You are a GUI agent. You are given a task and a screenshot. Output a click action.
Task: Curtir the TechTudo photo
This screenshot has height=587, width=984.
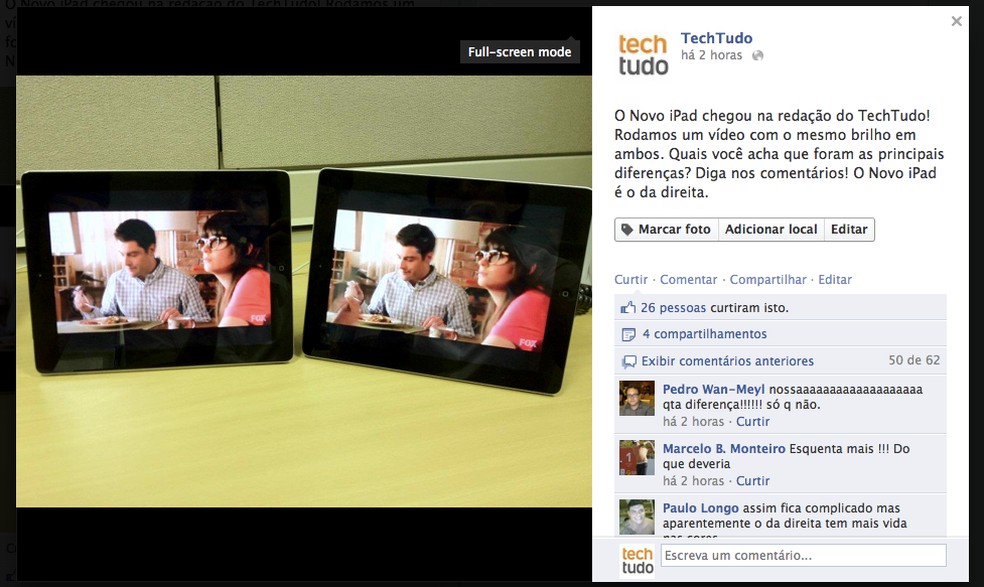[630, 279]
